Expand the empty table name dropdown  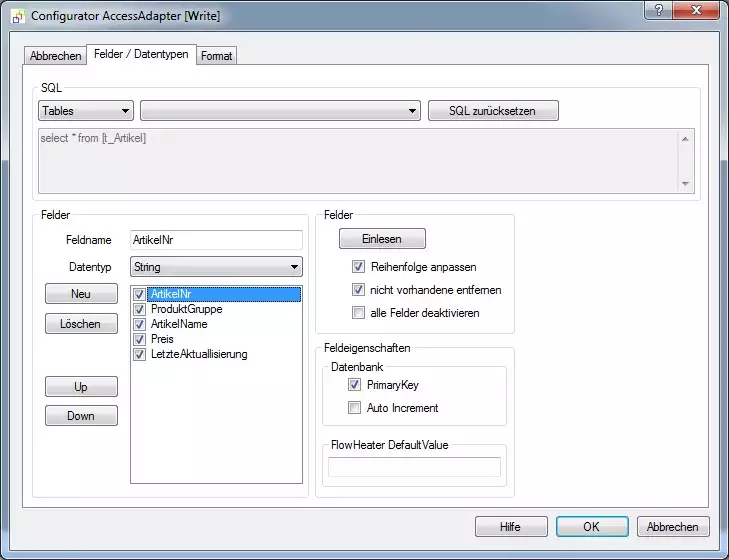[x=280, y=111]
